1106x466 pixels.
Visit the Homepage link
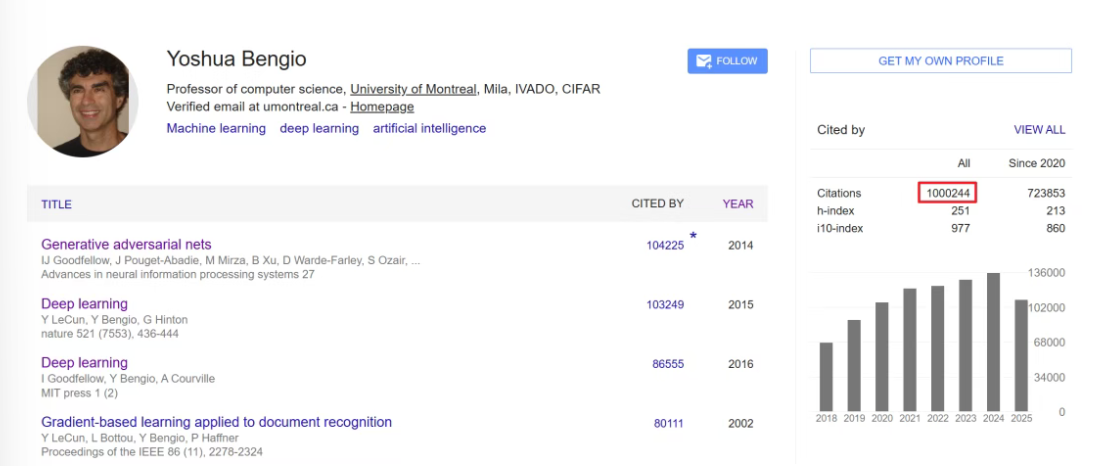(x=381, y=107)
